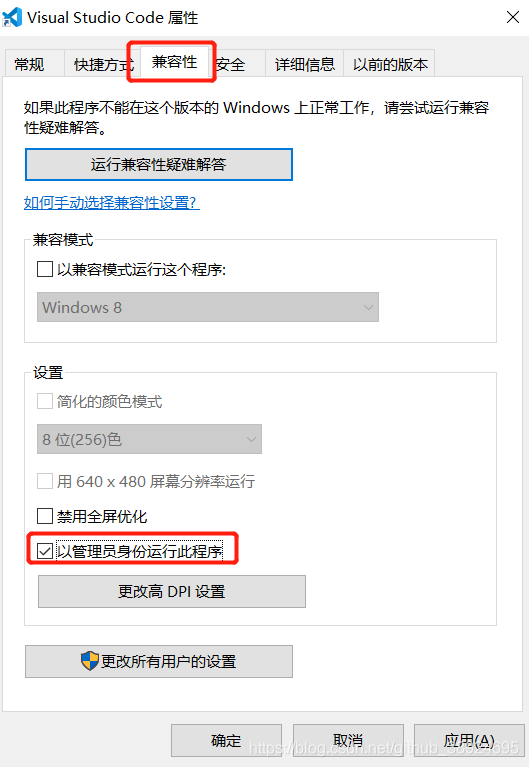Go to the 详细信息 tab
Image resolution: width=529 pixels, height=767 pixels.
click(304, 64)
